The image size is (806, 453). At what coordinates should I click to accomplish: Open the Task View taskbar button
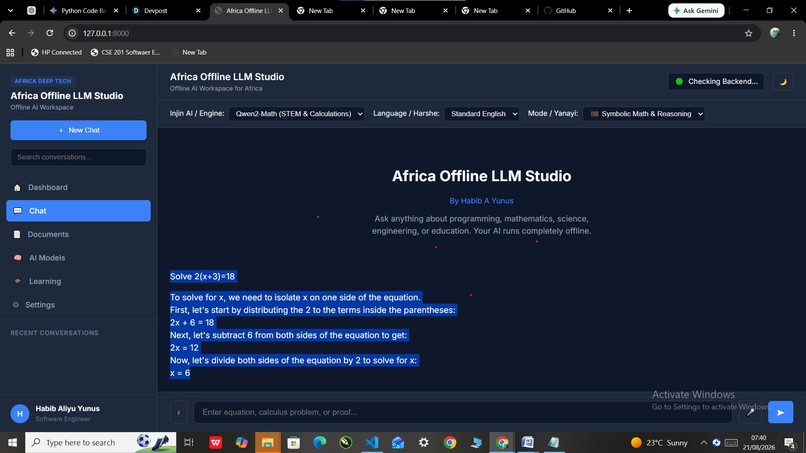coord(189,442)
